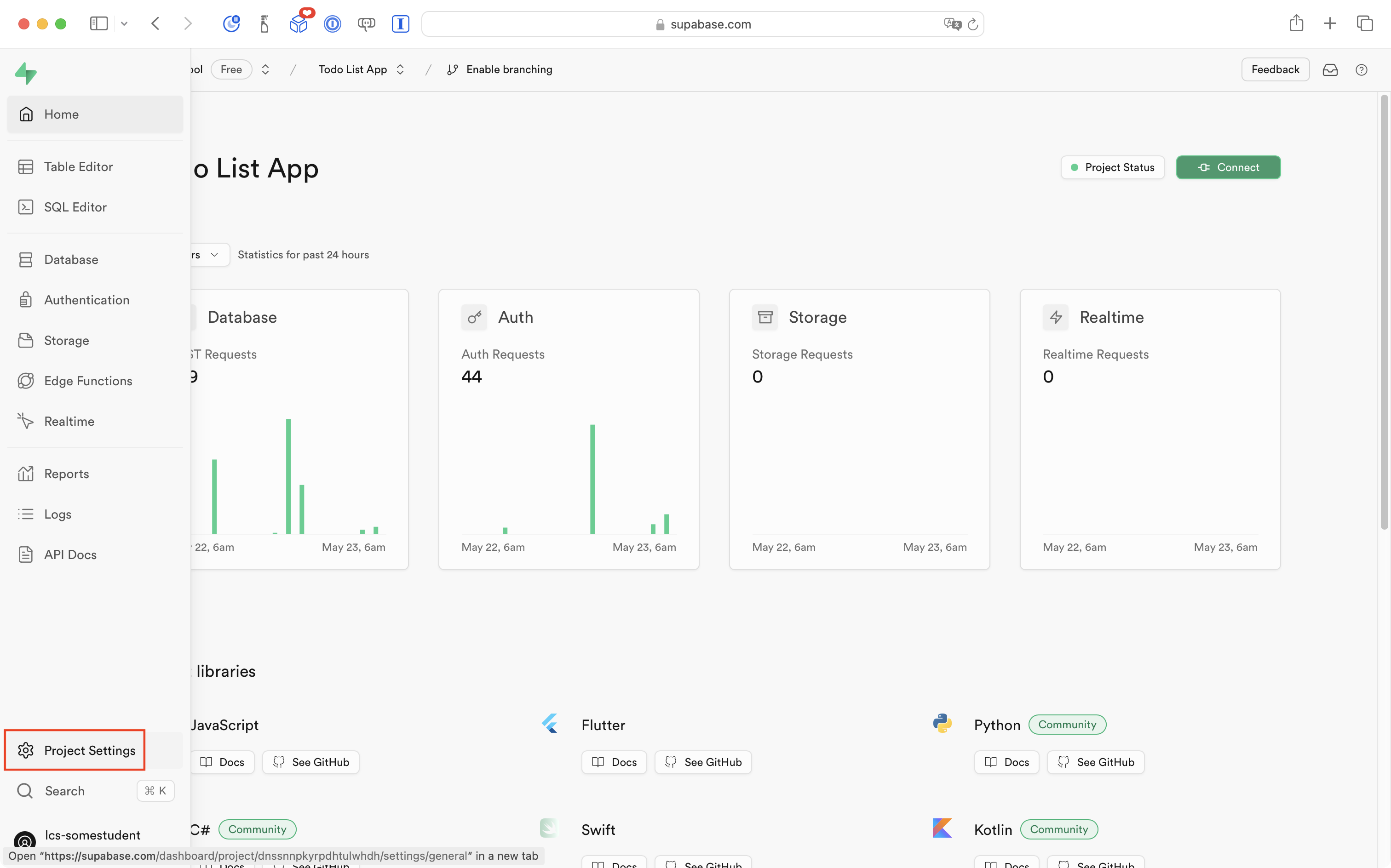The width and height of the screenshot is (1391, 868).
Task: Open the Flutter Docs link
Action: (x=613, y=762)
